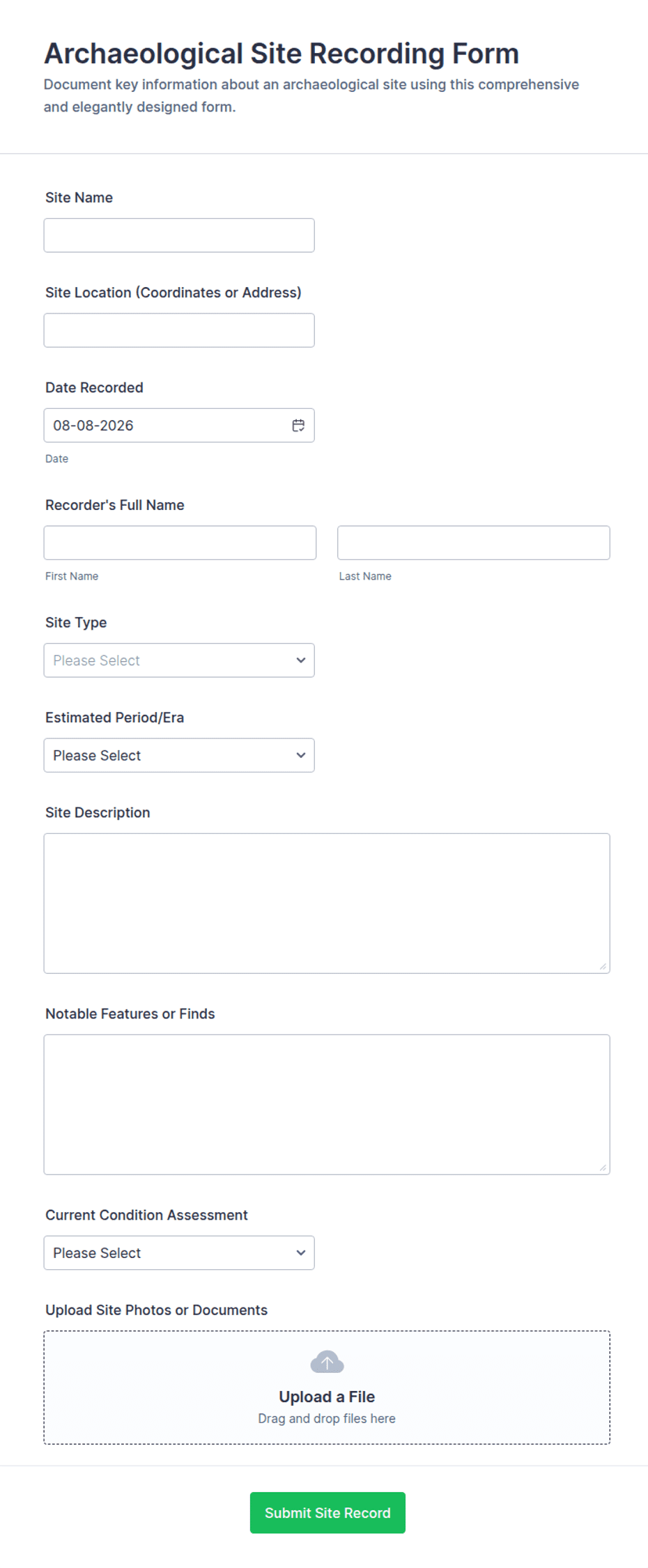Viewport: 648px width, 1568px height.
Task: Click the Site Type dropdown chevron
Action: pos(301,660)
